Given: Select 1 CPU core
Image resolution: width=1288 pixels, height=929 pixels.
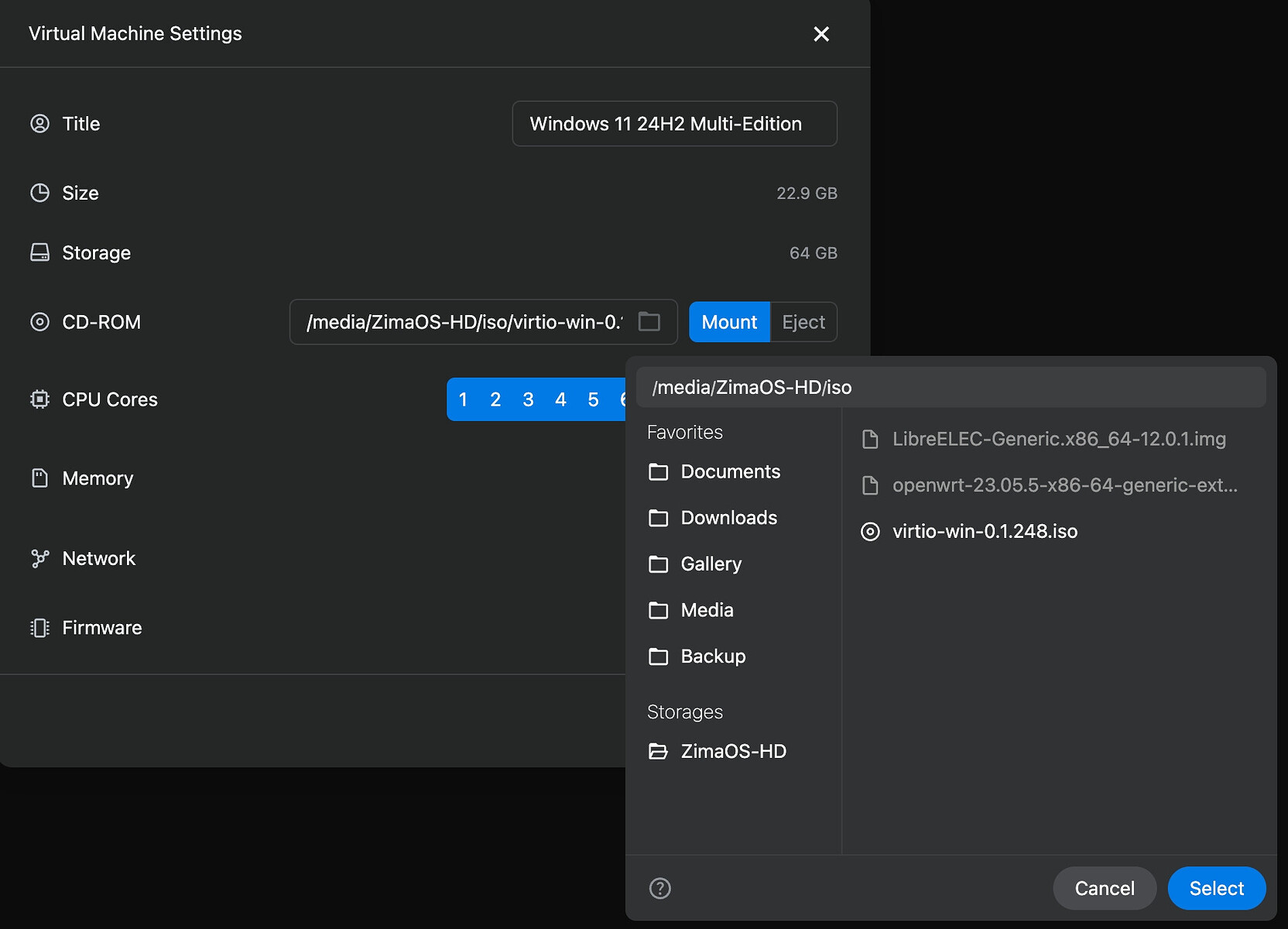Looking at the screenshot, I should pos(463,399).
